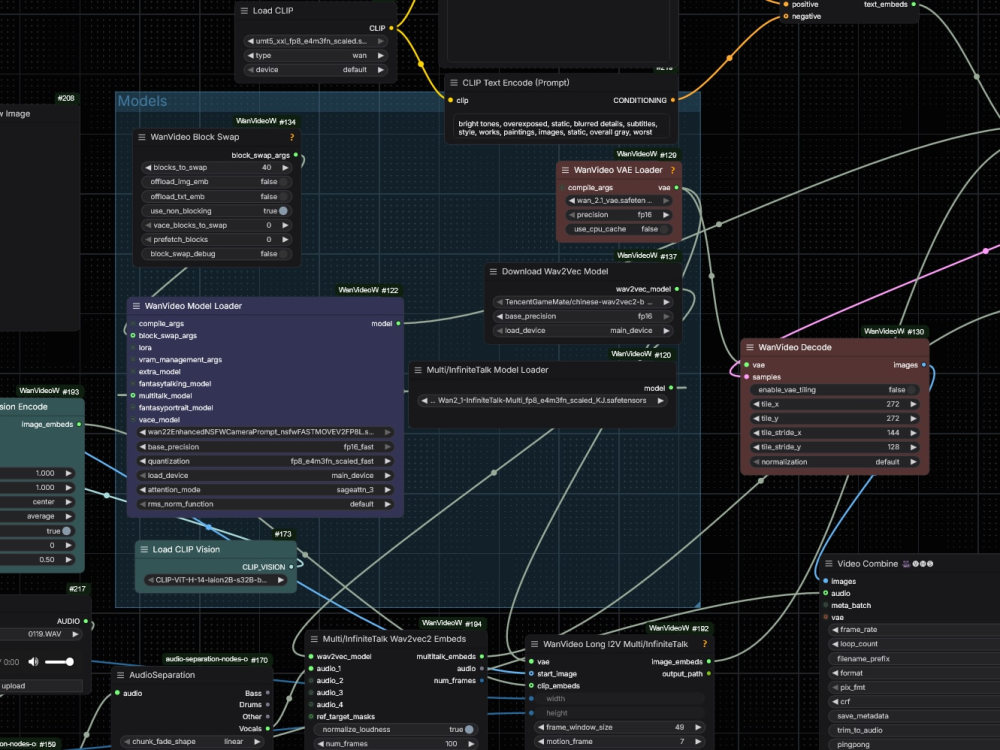Screen dimensions: 1000x750
Task: Open the 0119.WAV audio file selector
Action: click(x=41, y=635)
